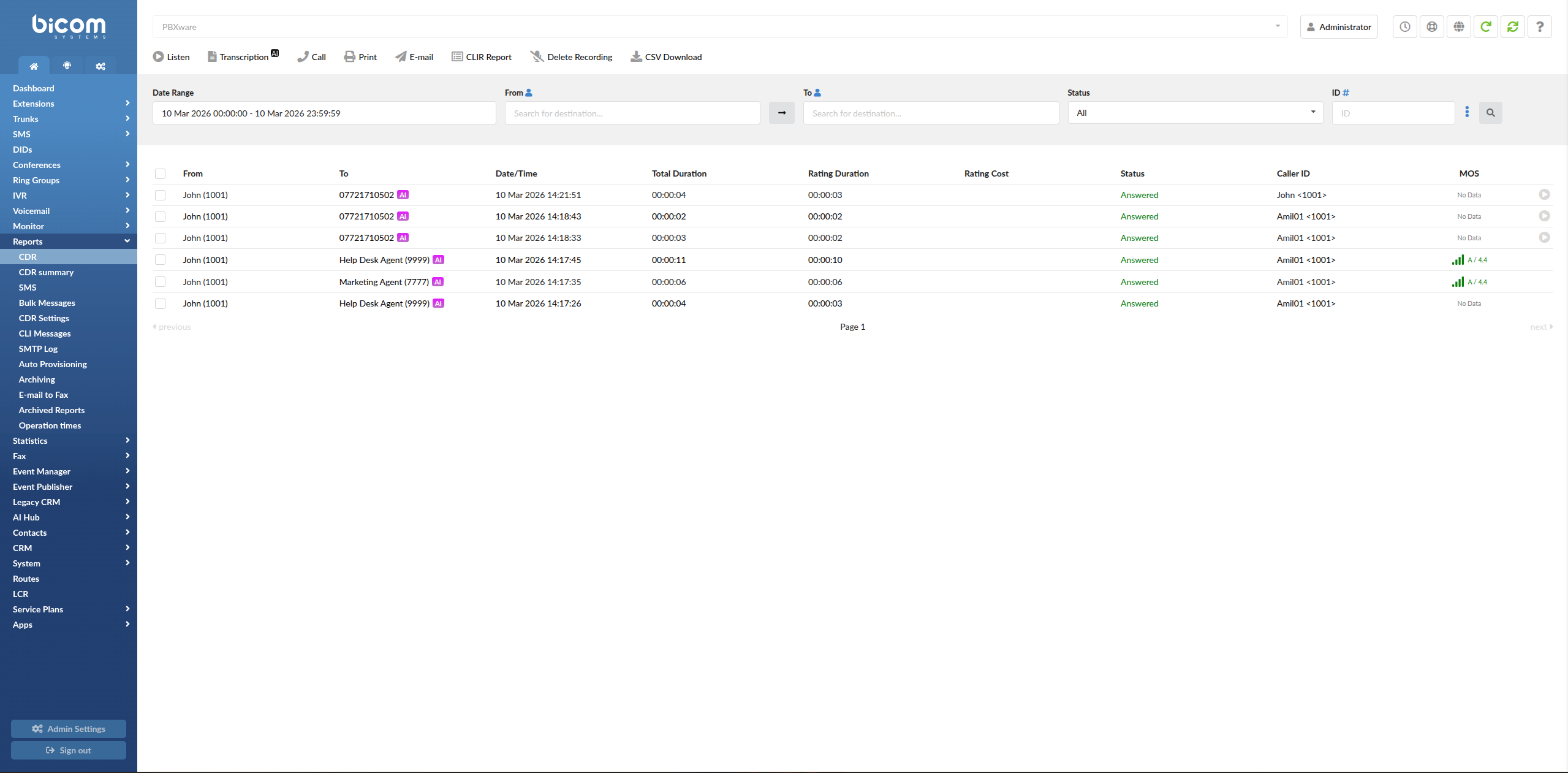Open Bulk Messages report
This screenshot has height=773, width=1568.
(47, 303)
